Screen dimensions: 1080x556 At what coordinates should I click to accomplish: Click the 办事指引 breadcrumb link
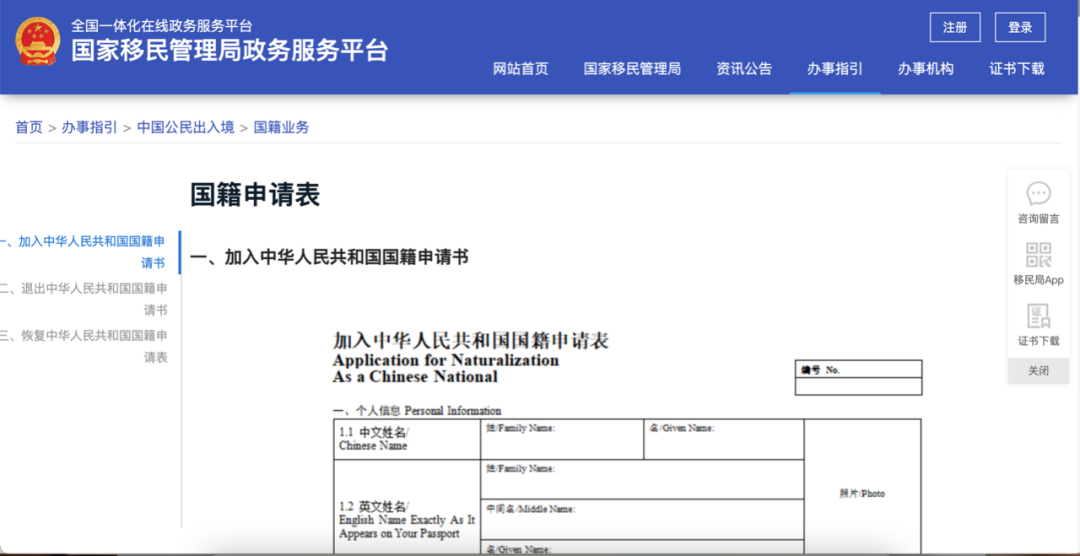tap(90, 127)
